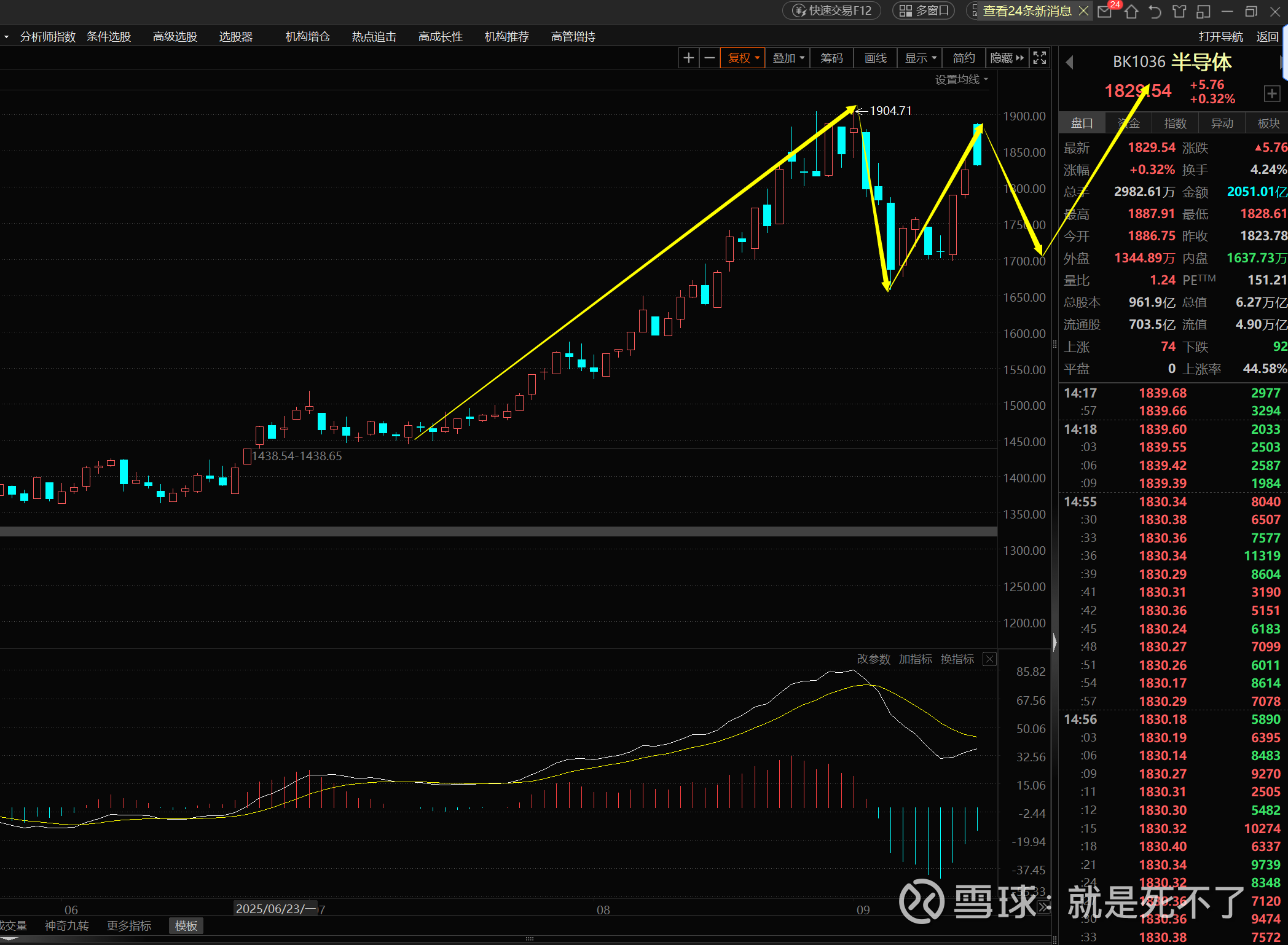
Task: Click the undo back arrow icon
Action: [x=1155, y=11]
